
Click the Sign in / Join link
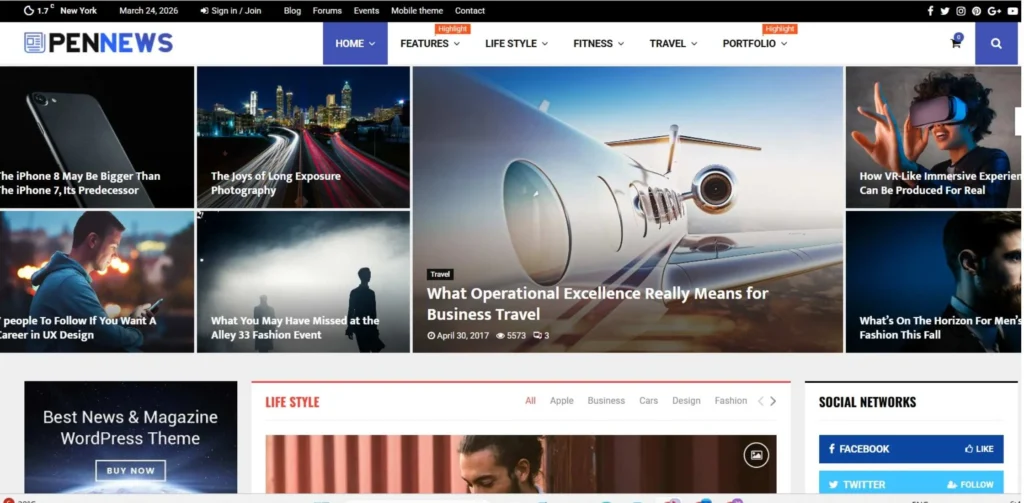click(231, 11)
